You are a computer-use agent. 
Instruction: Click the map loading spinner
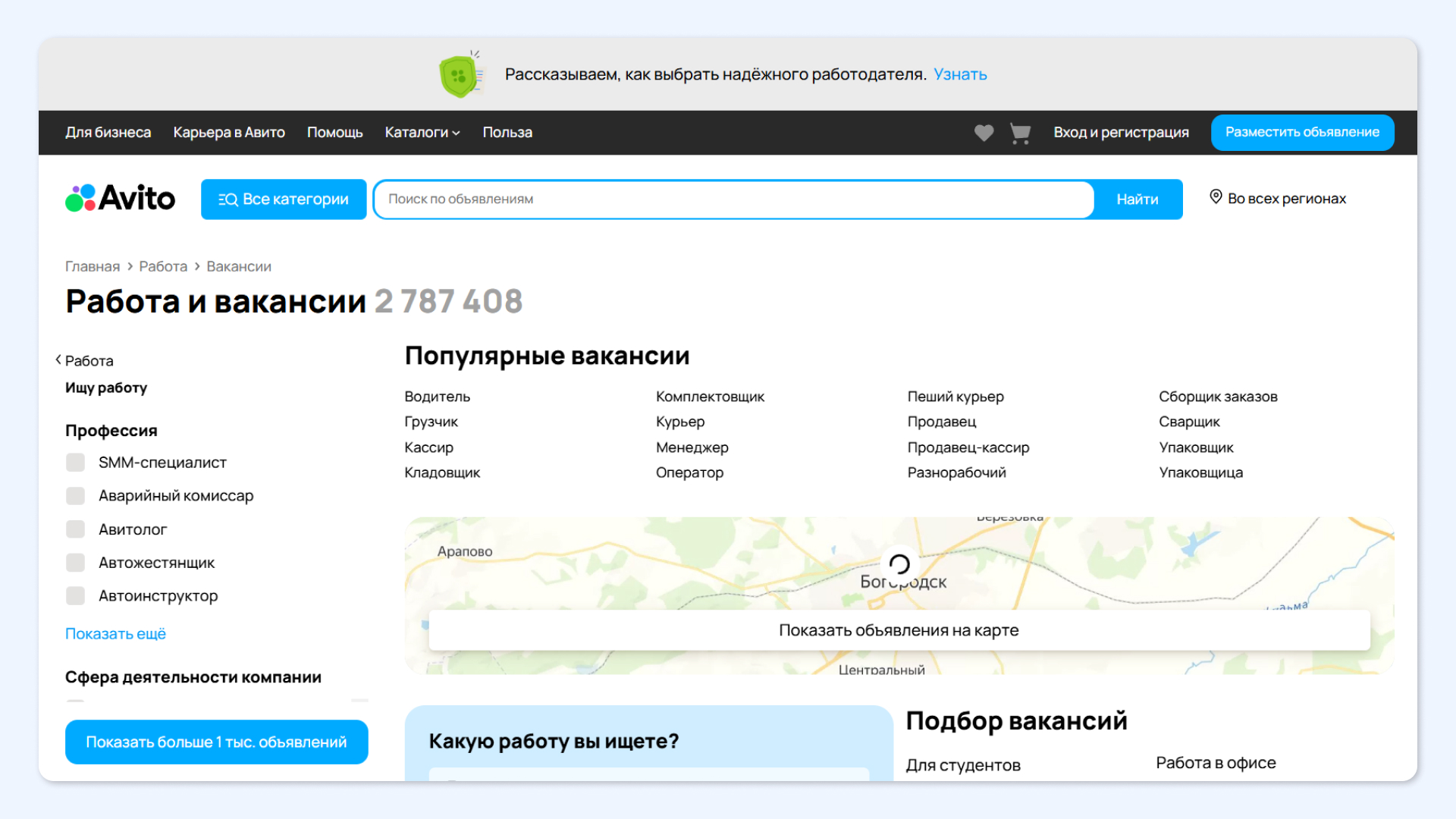pos(899,564)
